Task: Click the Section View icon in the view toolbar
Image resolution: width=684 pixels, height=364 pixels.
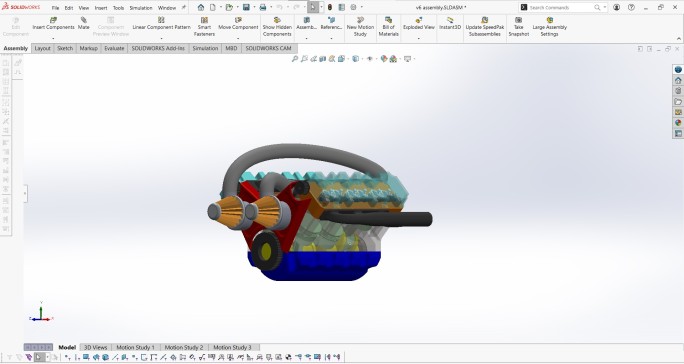Action: tap(323, 59)
